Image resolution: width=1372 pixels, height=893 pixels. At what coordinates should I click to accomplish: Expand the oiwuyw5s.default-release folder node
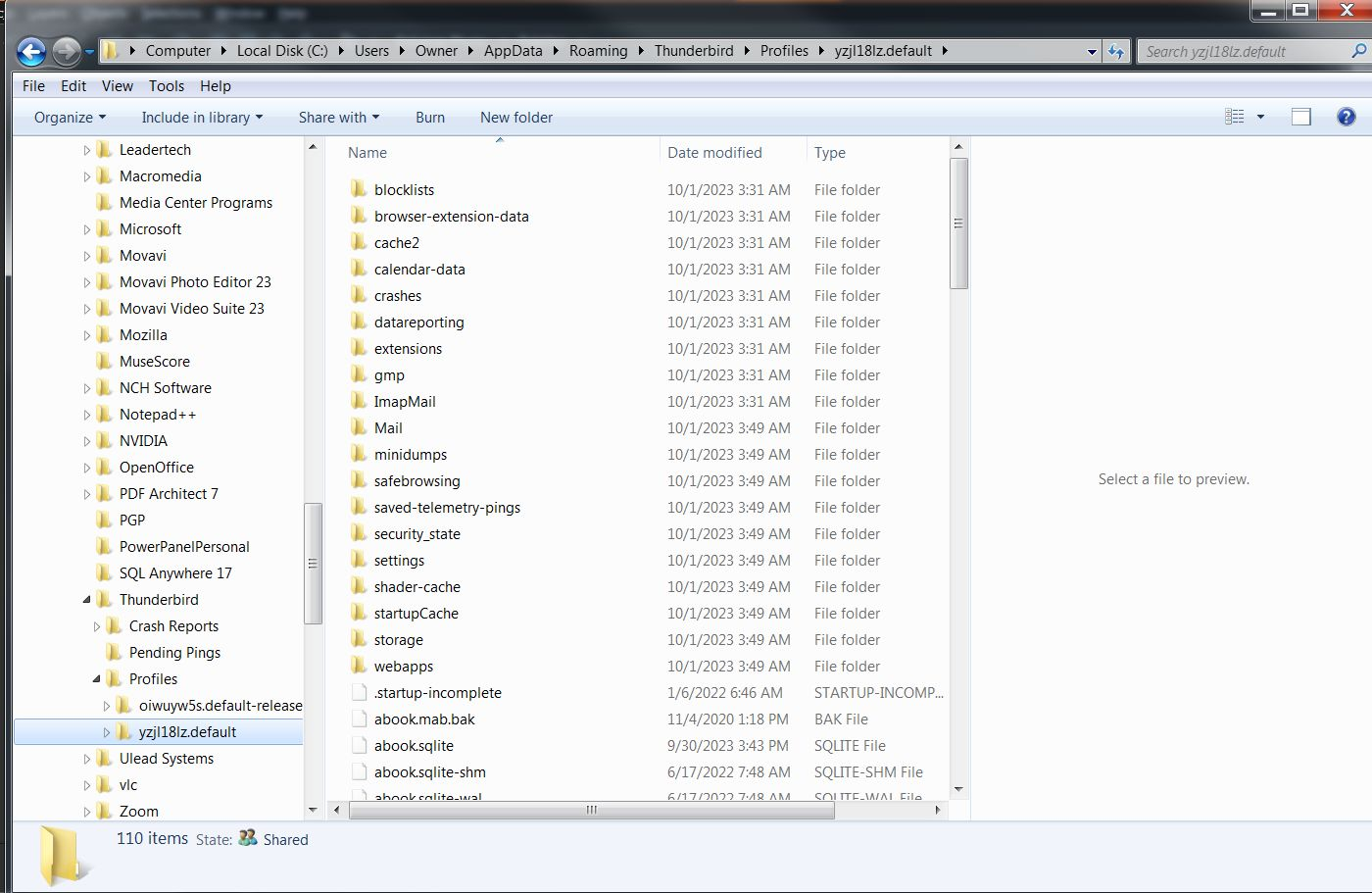tap(107, 705)
